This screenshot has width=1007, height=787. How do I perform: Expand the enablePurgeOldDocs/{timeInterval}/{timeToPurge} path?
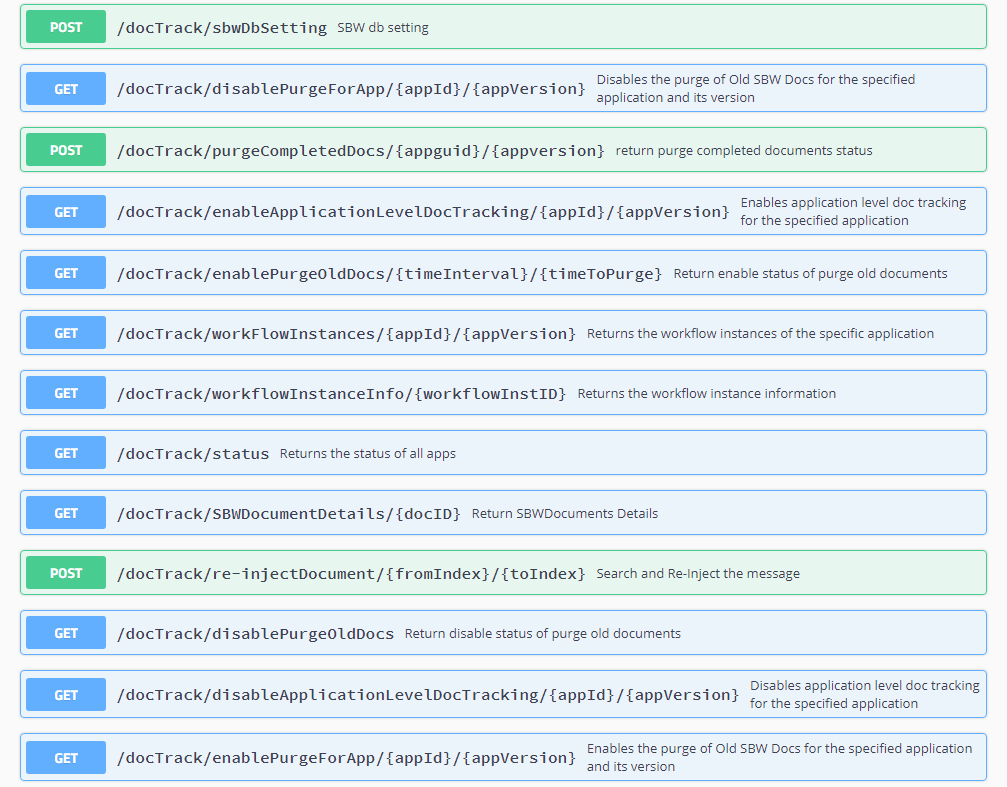pos(389,274)
